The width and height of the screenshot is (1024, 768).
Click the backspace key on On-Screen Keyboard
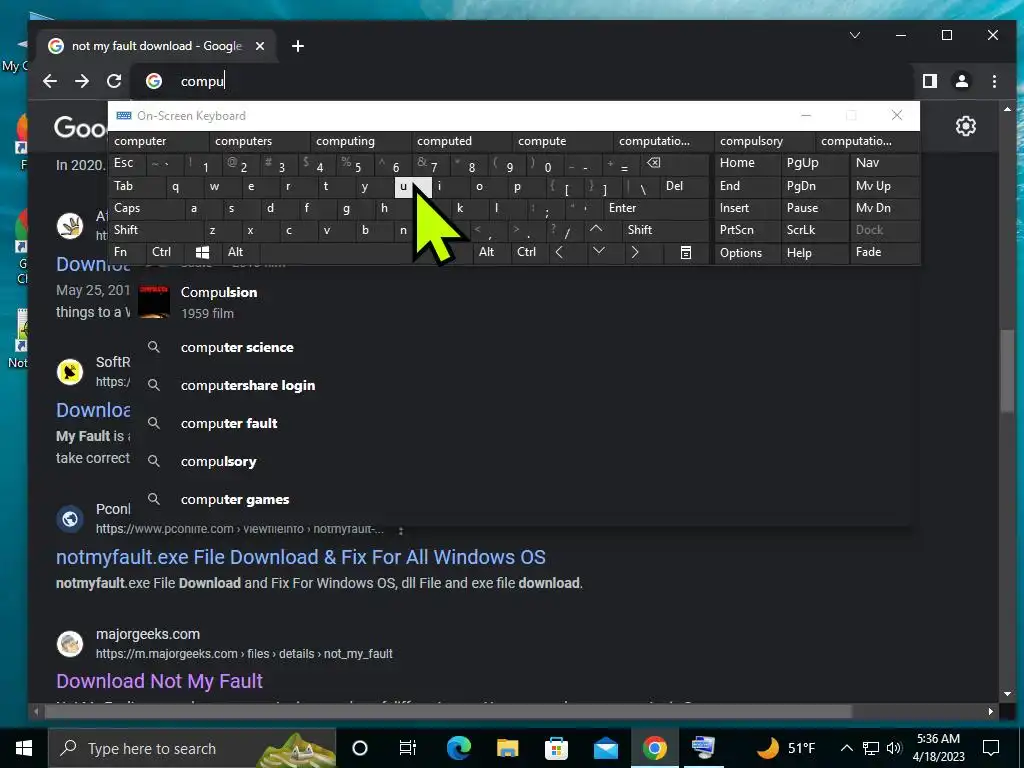(653, 163)
